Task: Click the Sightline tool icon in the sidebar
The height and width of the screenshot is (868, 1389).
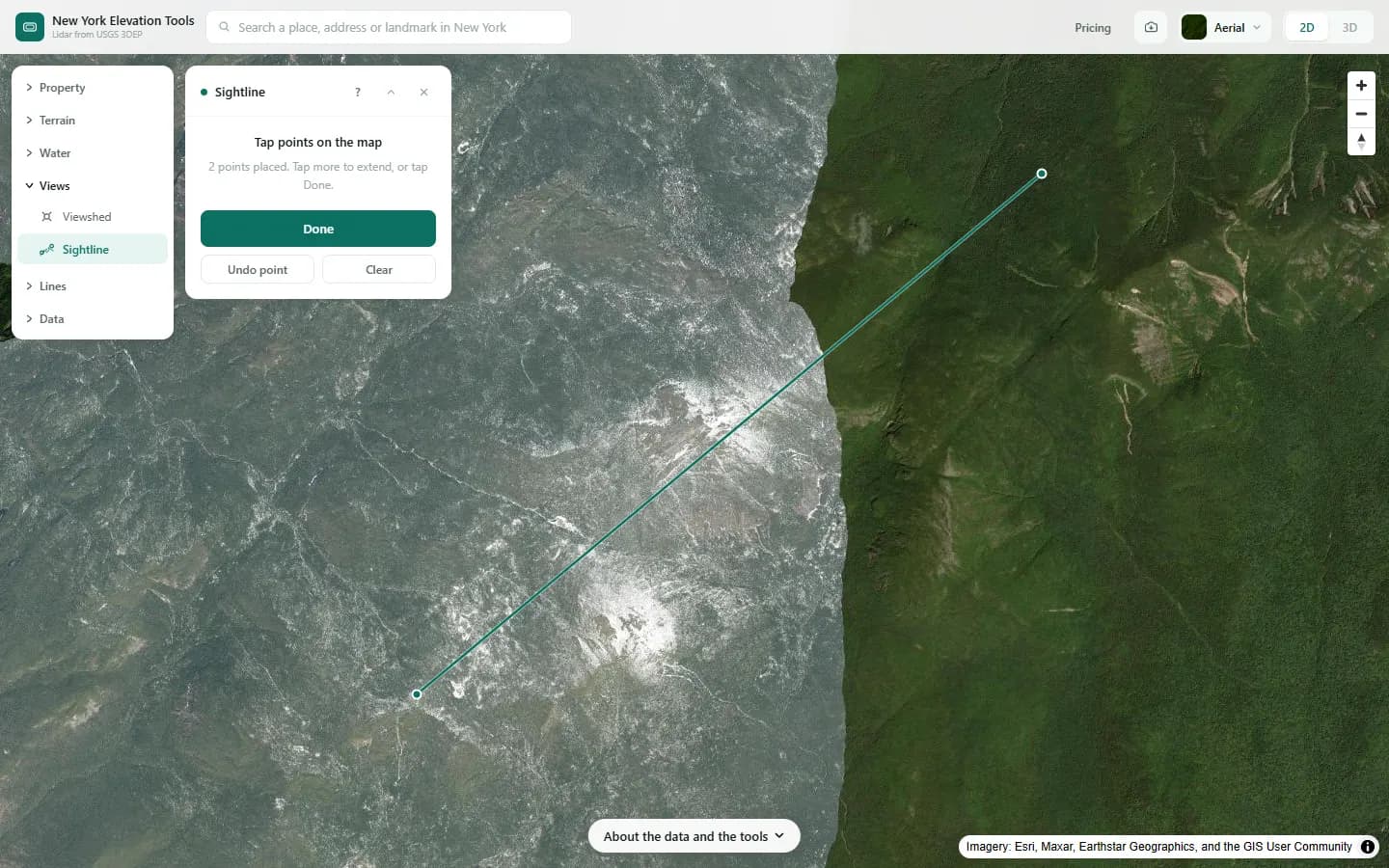Action: 46,250
